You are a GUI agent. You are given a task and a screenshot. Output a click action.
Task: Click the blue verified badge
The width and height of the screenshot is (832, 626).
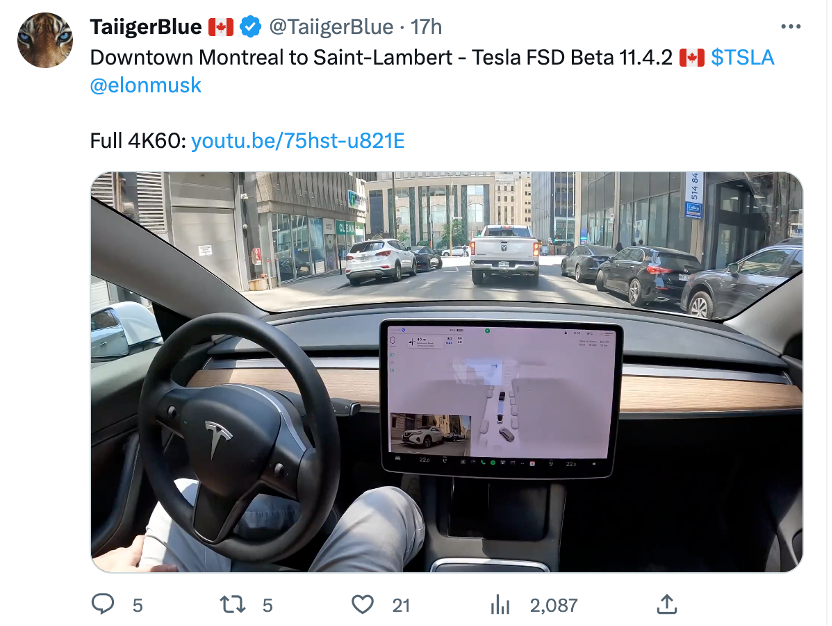click(251, 27)
